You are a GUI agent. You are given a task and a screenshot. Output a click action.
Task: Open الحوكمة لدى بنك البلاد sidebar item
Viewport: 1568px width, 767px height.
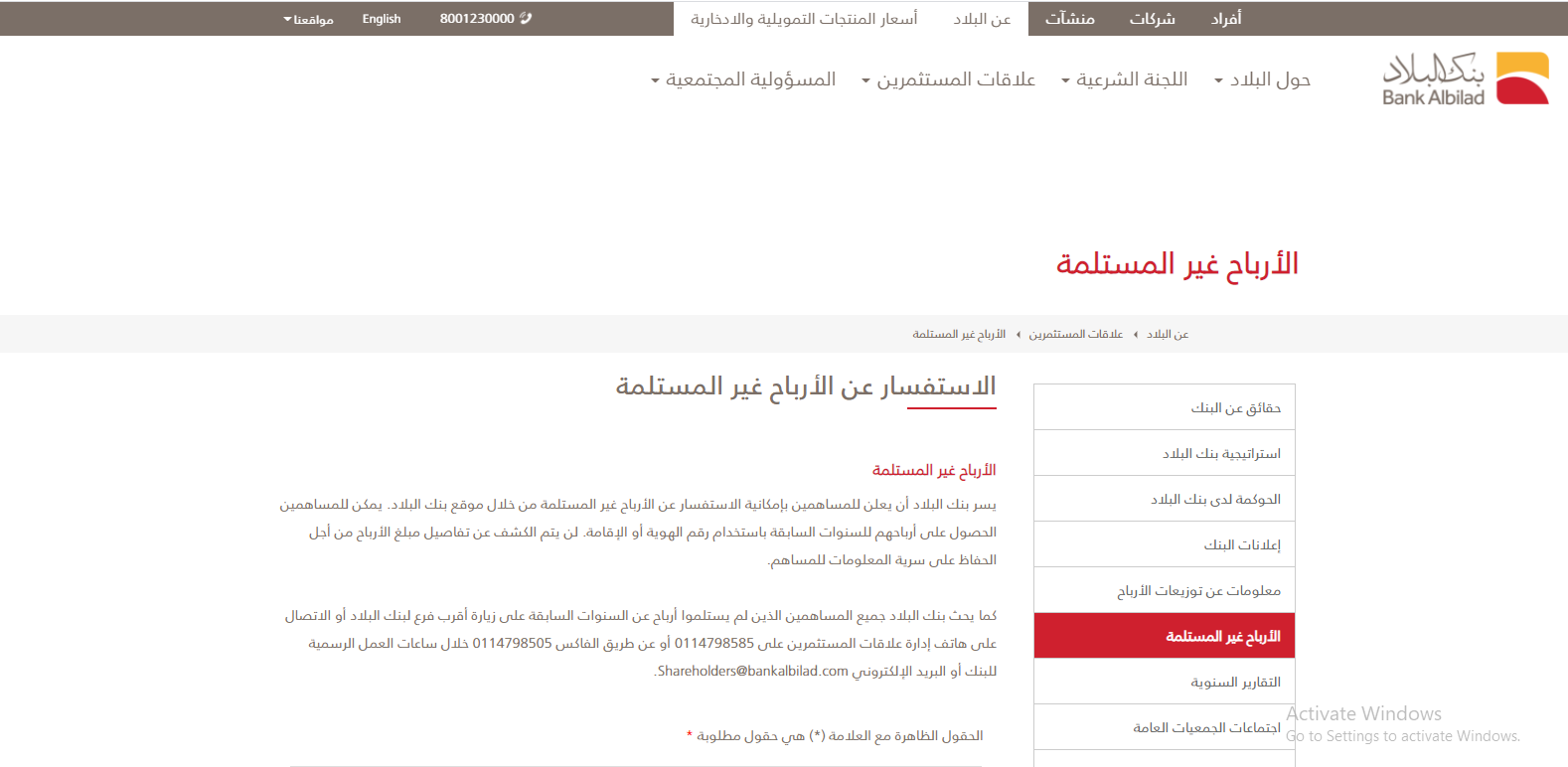[1215, 499]
